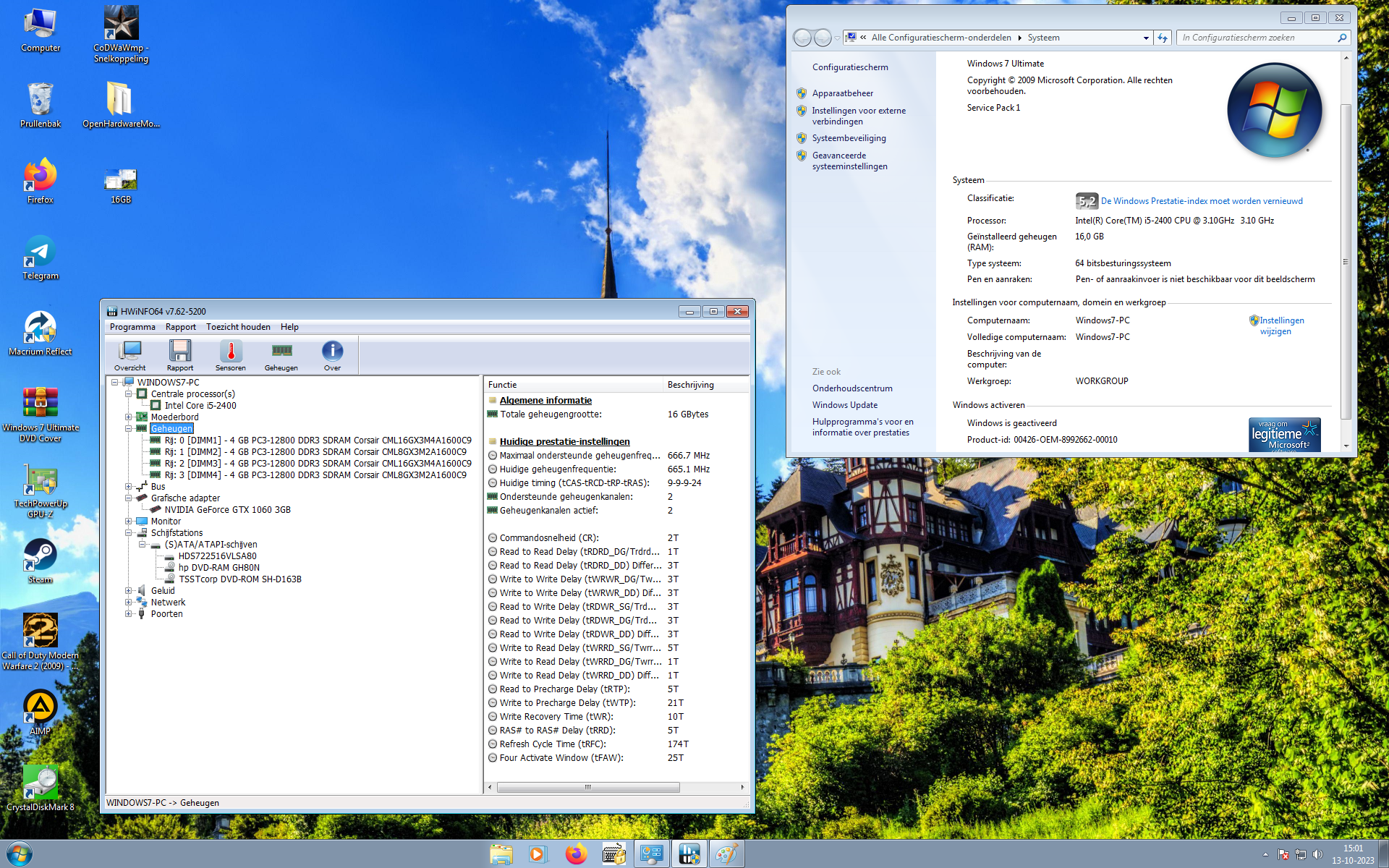Open the Help menu in HWiNFO64
Screen dimensions: 1389x868
pyautogui.click(x=289, y=327)
